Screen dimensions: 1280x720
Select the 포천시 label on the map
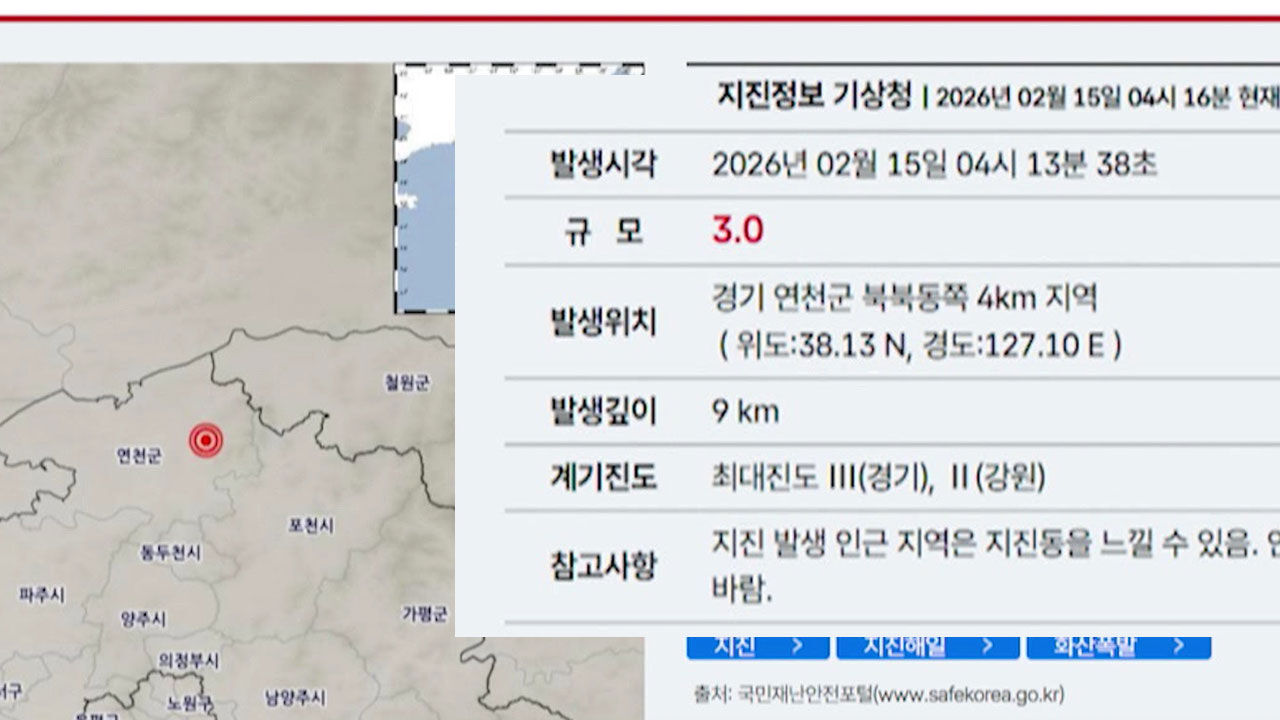click(x=310, y=525)
